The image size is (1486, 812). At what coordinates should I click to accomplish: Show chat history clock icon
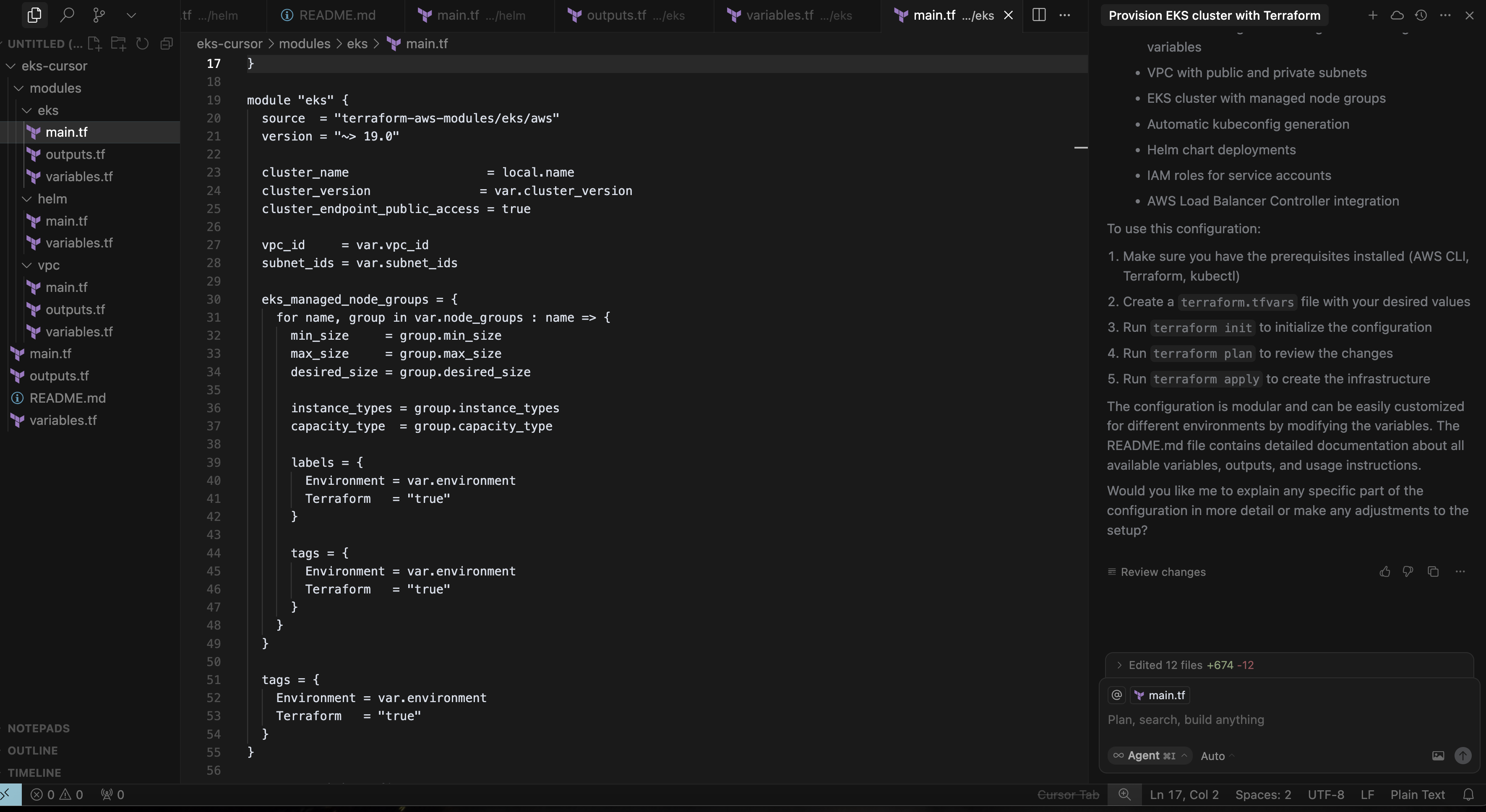click(1421, 16)
